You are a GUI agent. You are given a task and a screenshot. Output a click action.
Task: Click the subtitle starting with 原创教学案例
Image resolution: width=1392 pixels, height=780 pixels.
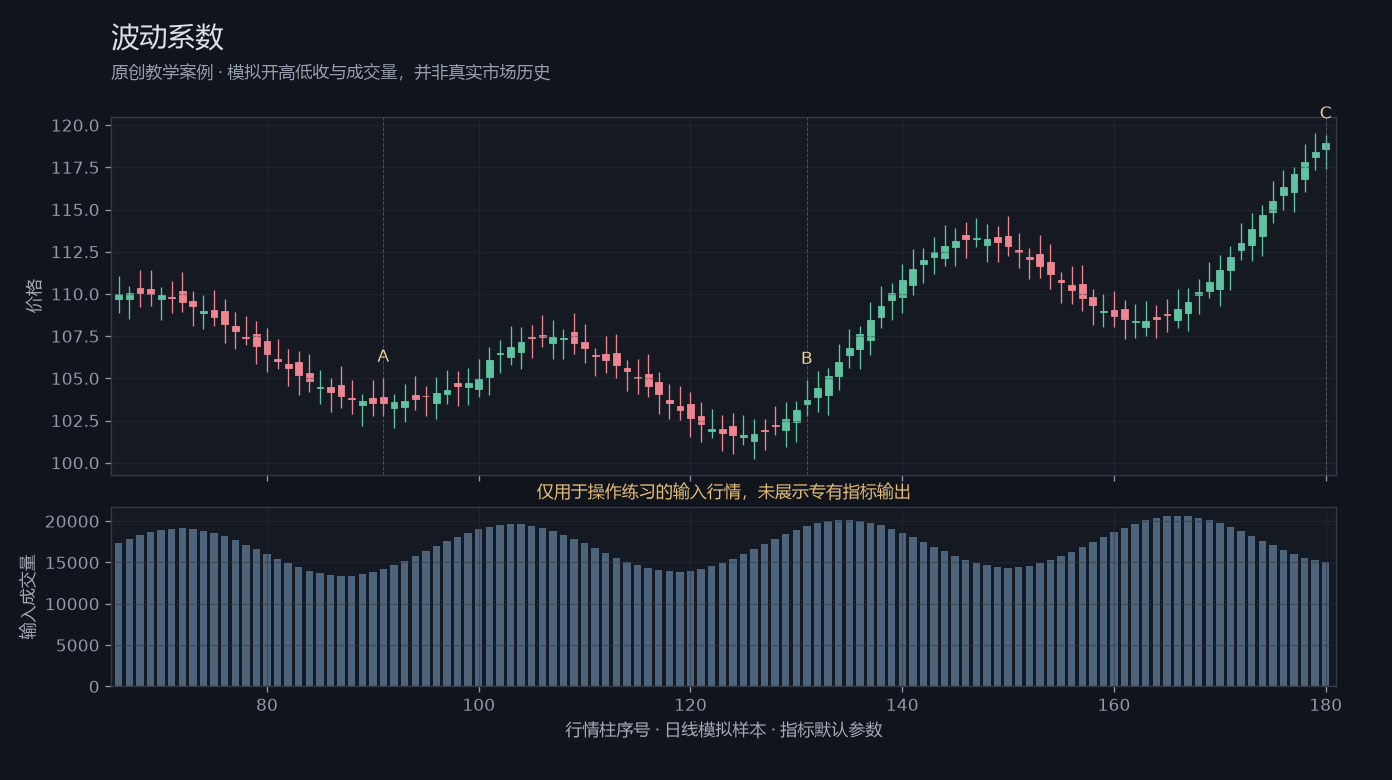[330, 73]
